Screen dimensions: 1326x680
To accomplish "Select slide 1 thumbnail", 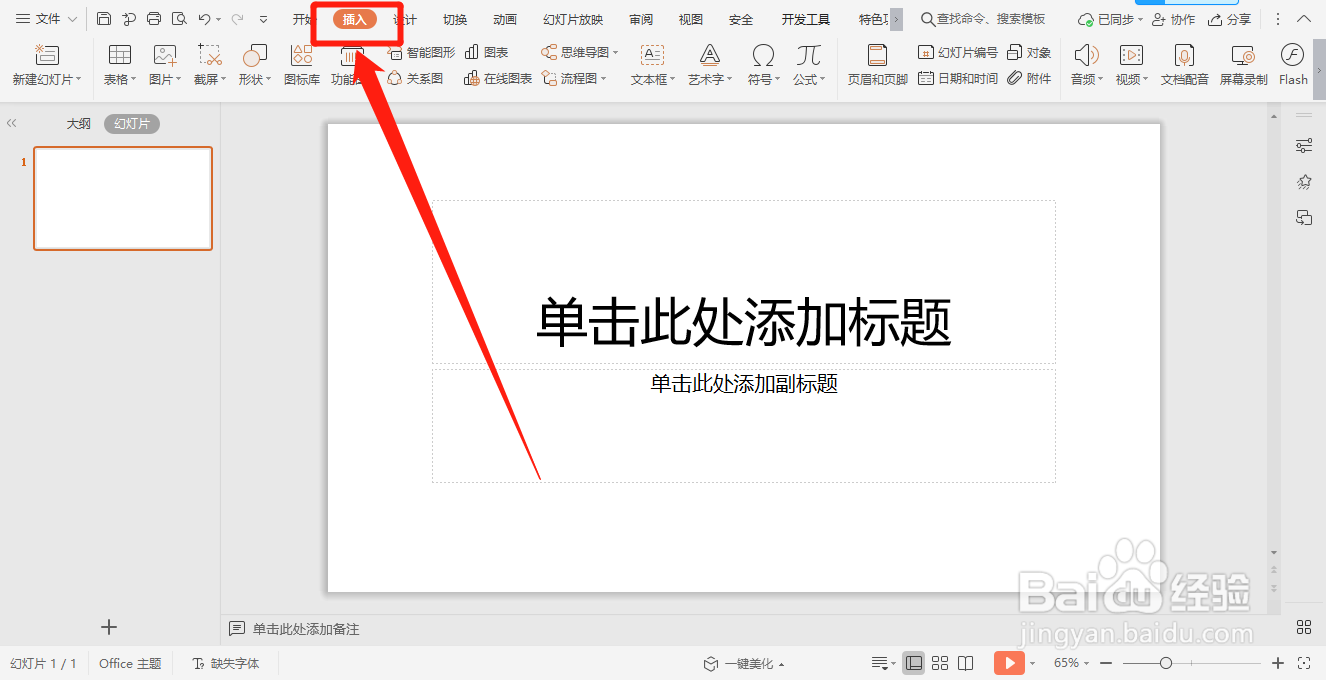I will 123,198.
